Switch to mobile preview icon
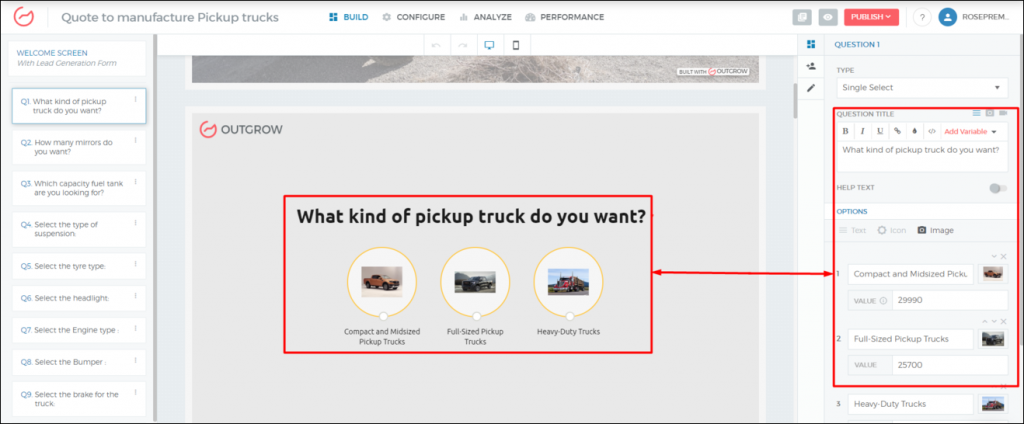Screen dimensions: 1024x424 pos(515,46)
